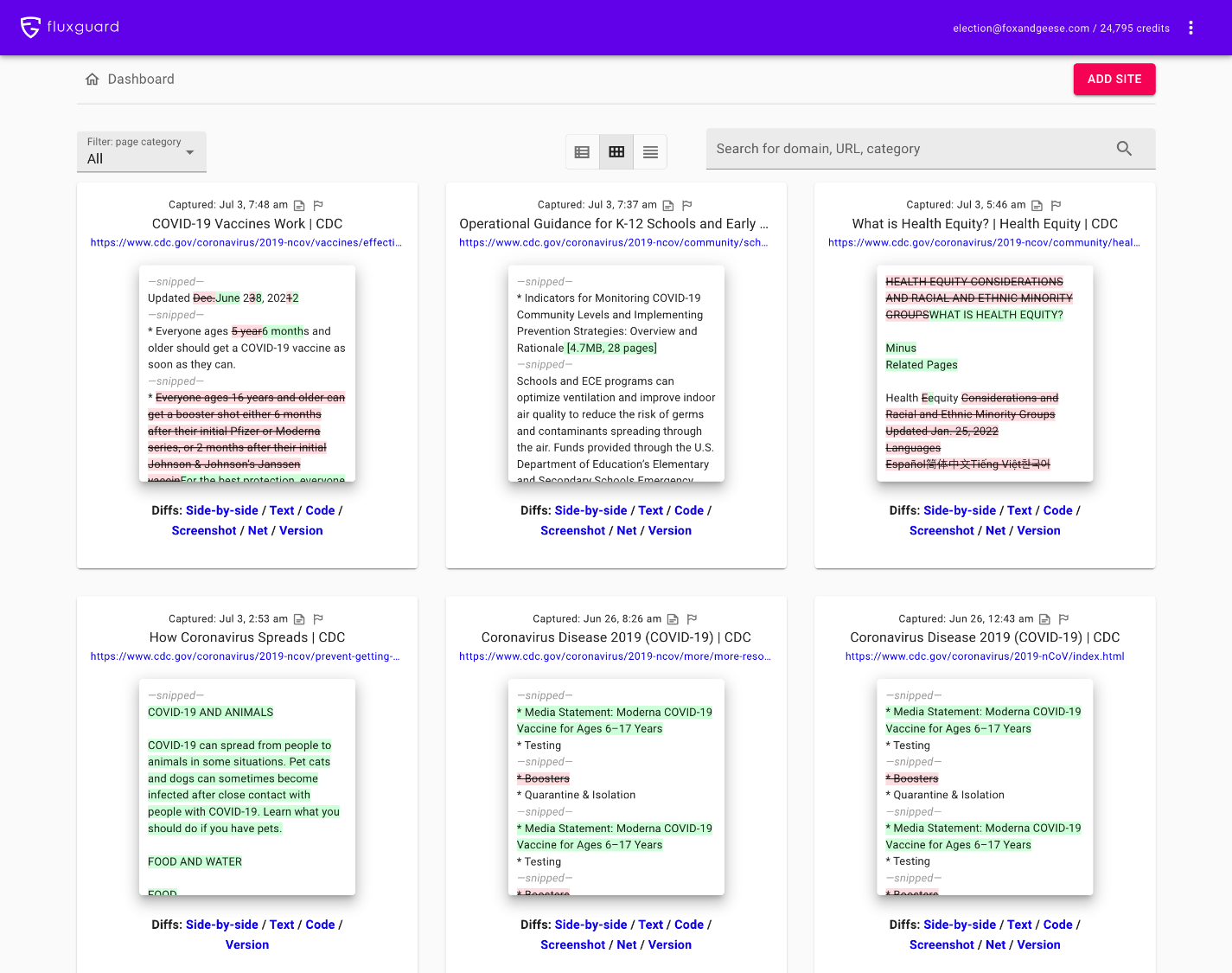Click the search magnifier icon
This screenshot has width=1232, height=973.
pos(1124,149)
